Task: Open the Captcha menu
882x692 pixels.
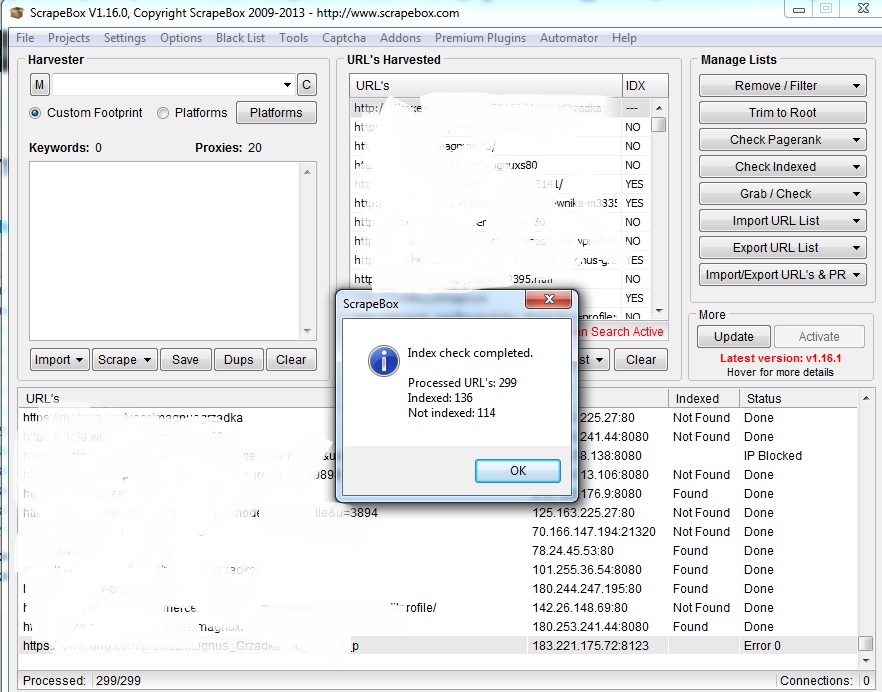Action: [x=344, y=38]
